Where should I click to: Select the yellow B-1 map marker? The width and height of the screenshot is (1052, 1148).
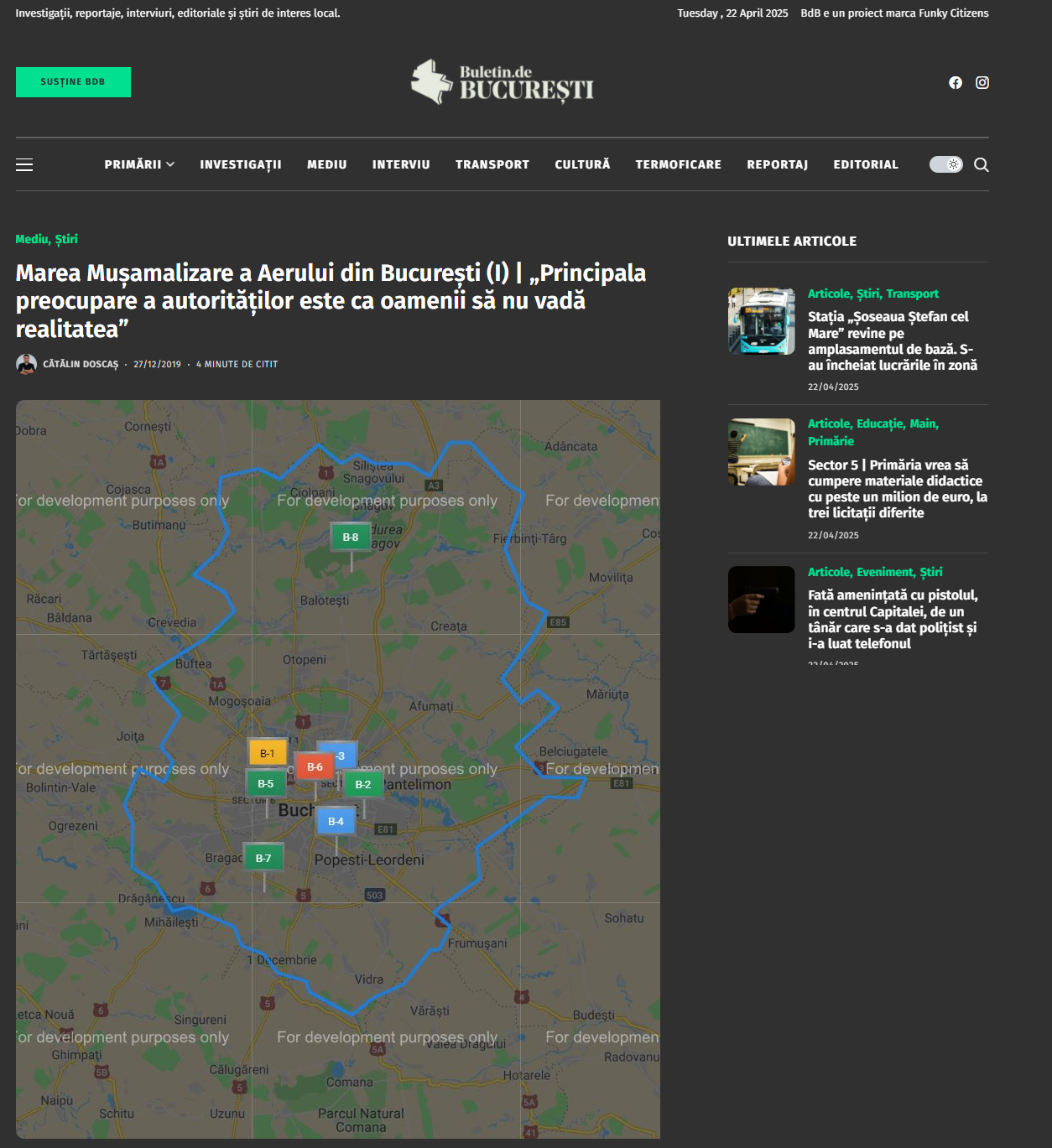pos(267,753)
